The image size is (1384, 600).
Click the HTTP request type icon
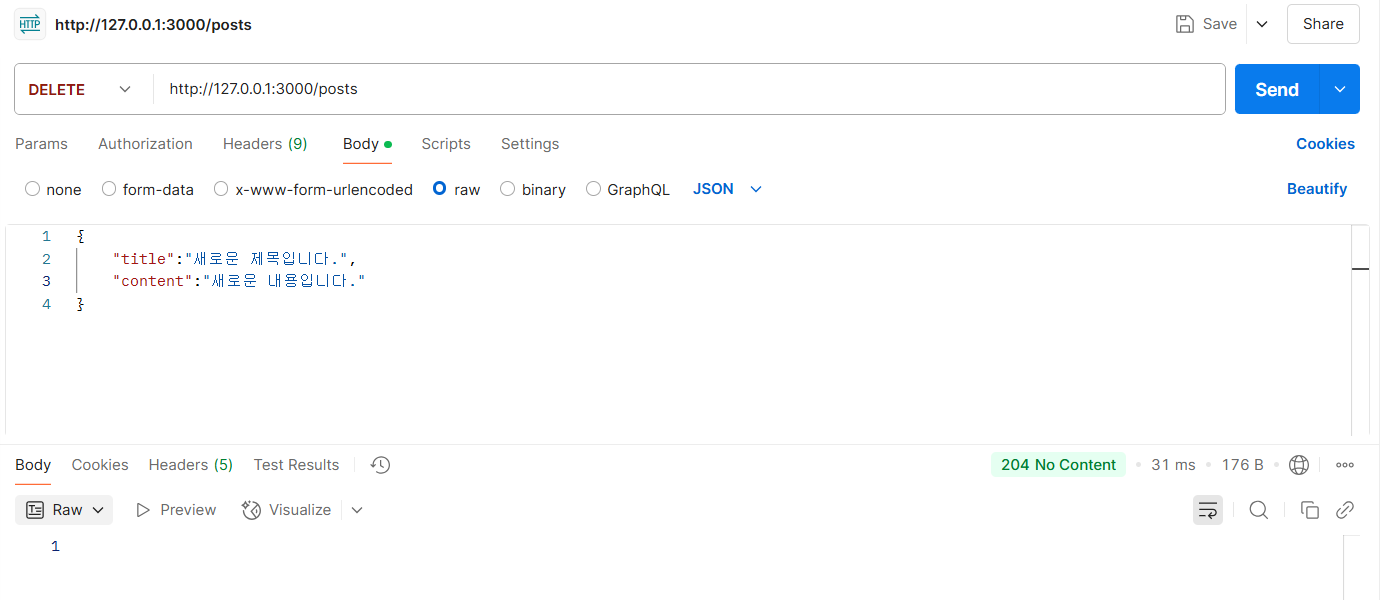tap(29, 24)
